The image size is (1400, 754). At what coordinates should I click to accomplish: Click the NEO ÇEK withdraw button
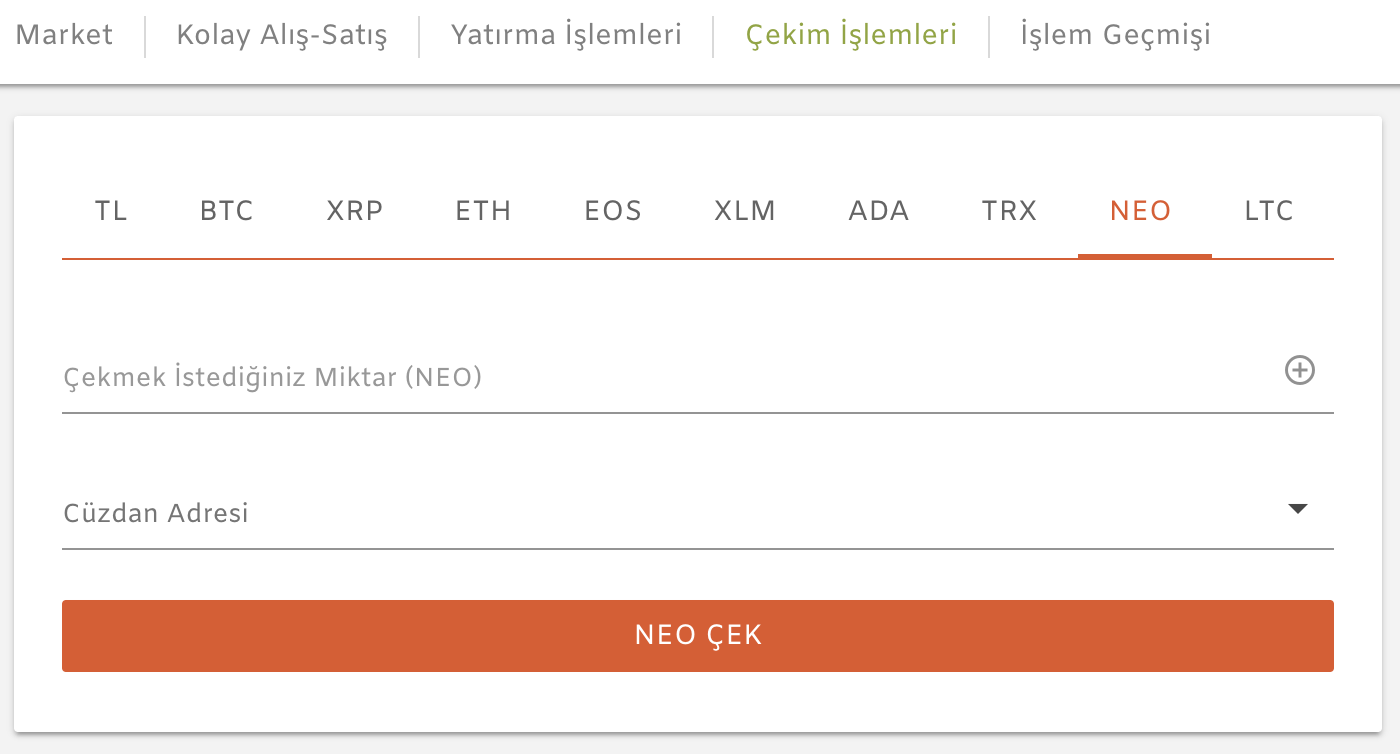(698, 636)
